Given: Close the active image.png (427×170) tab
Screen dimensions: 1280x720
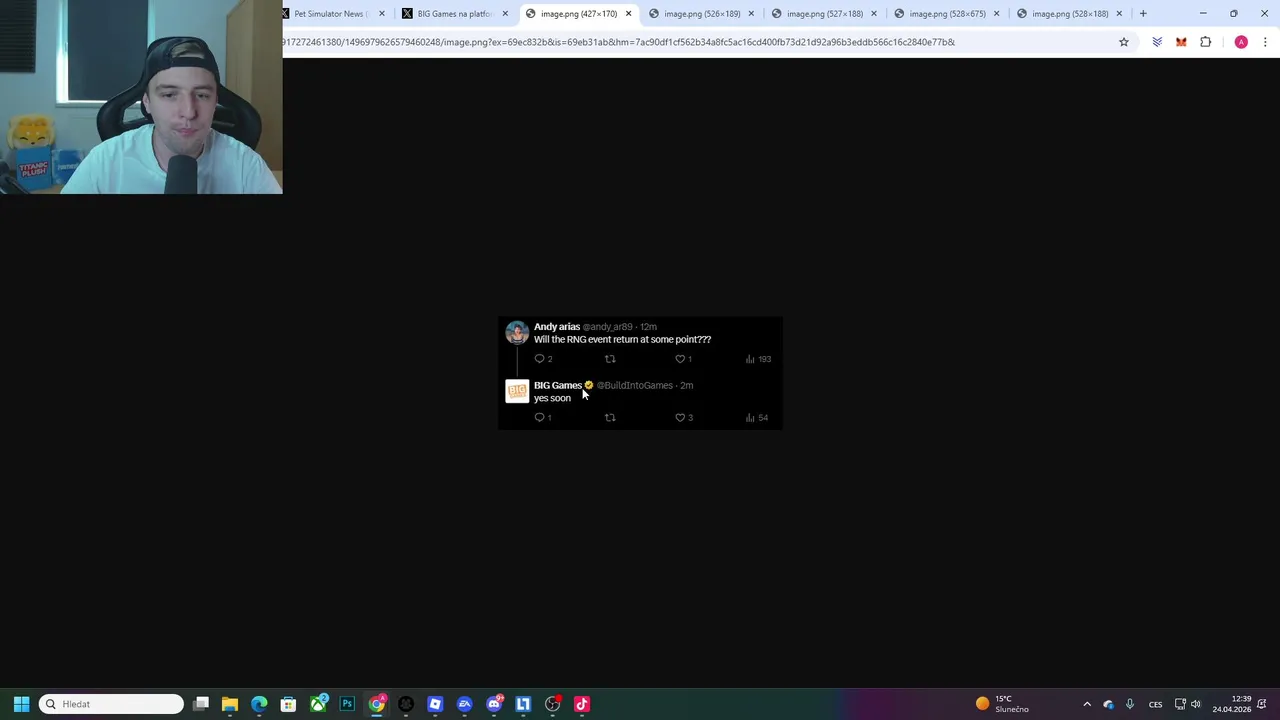Looking at the screenshot, I should pyautogui.click(x=628, y=14).
